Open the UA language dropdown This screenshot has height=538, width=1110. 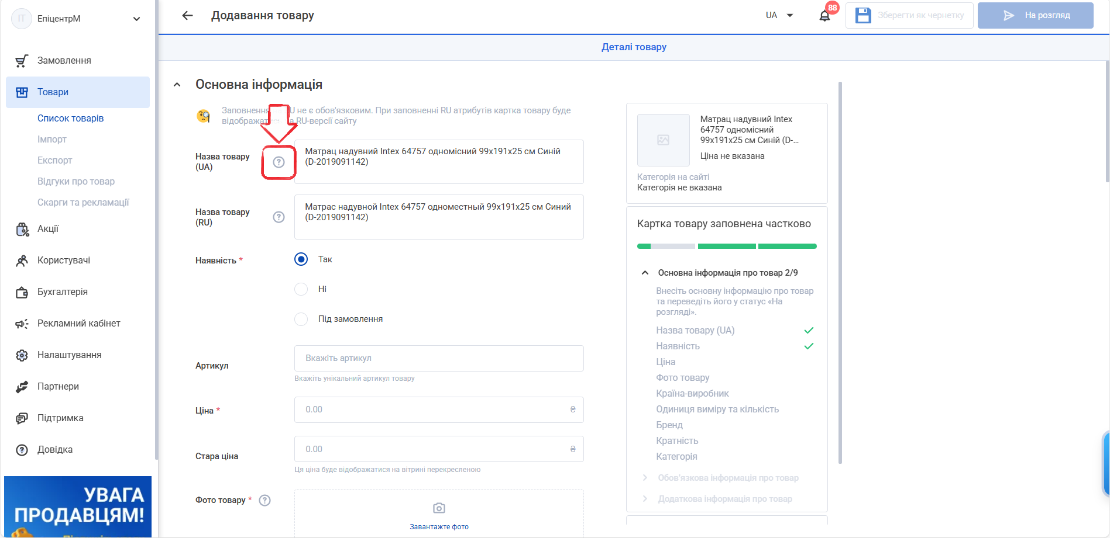click(x=779, y=15)
